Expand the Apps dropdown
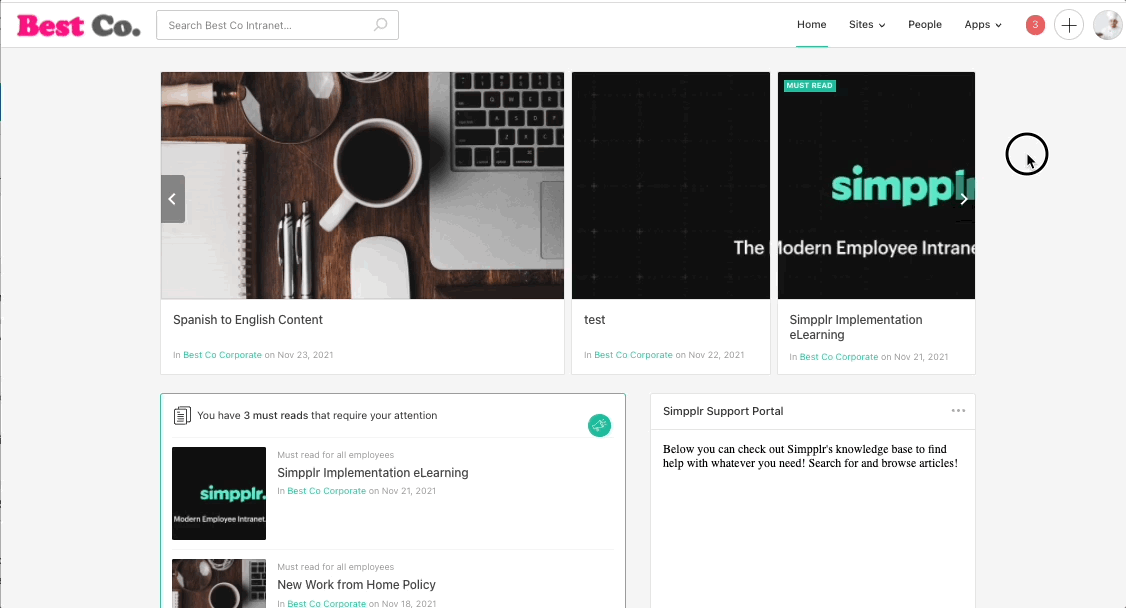Screen dimensions: 1126x608 [x=982, y=24]
